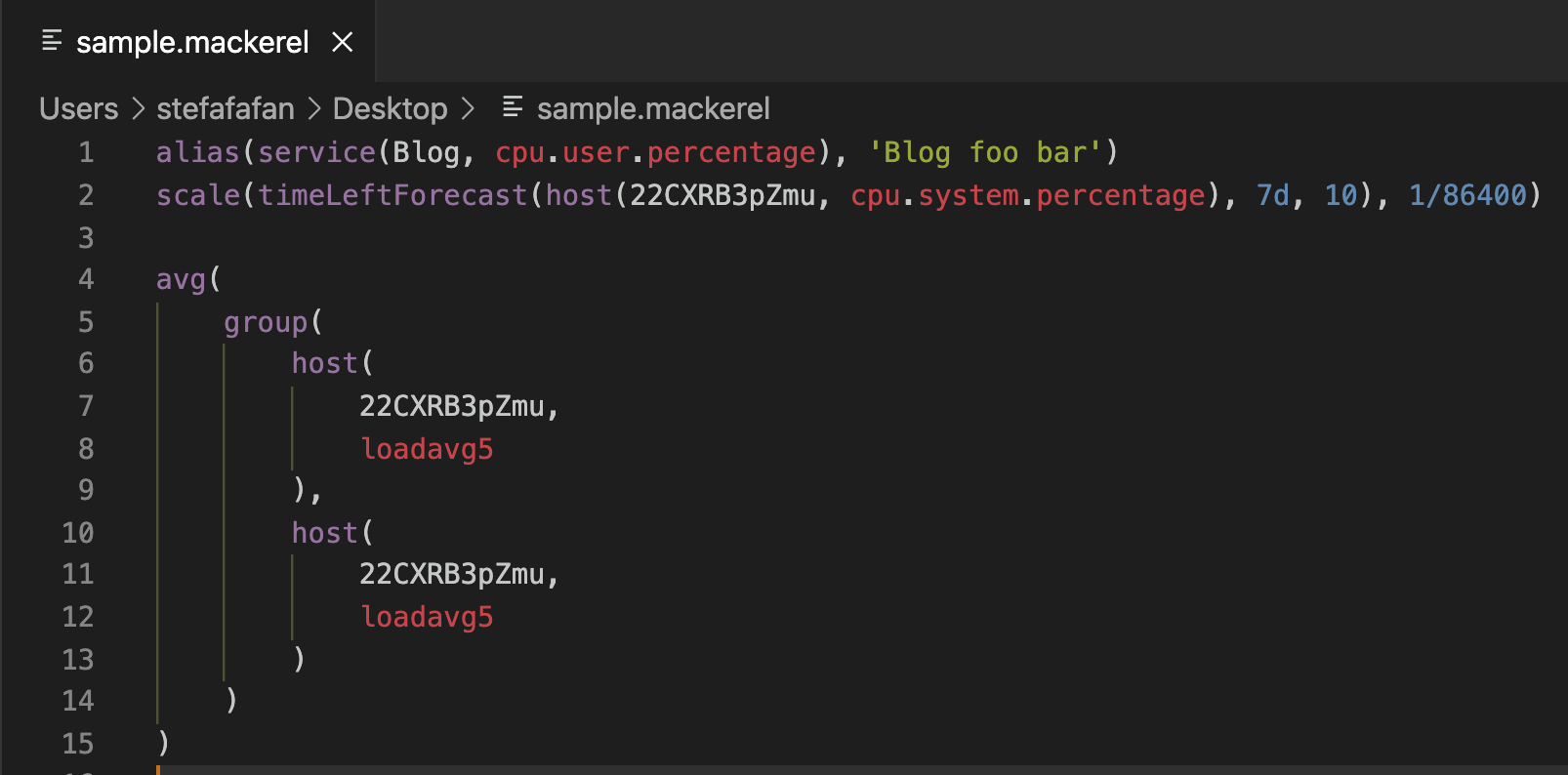The image size is (1568, 775).
Task: Expand chevron after Users breadcrumb
Action: click(x=138, y=108)
